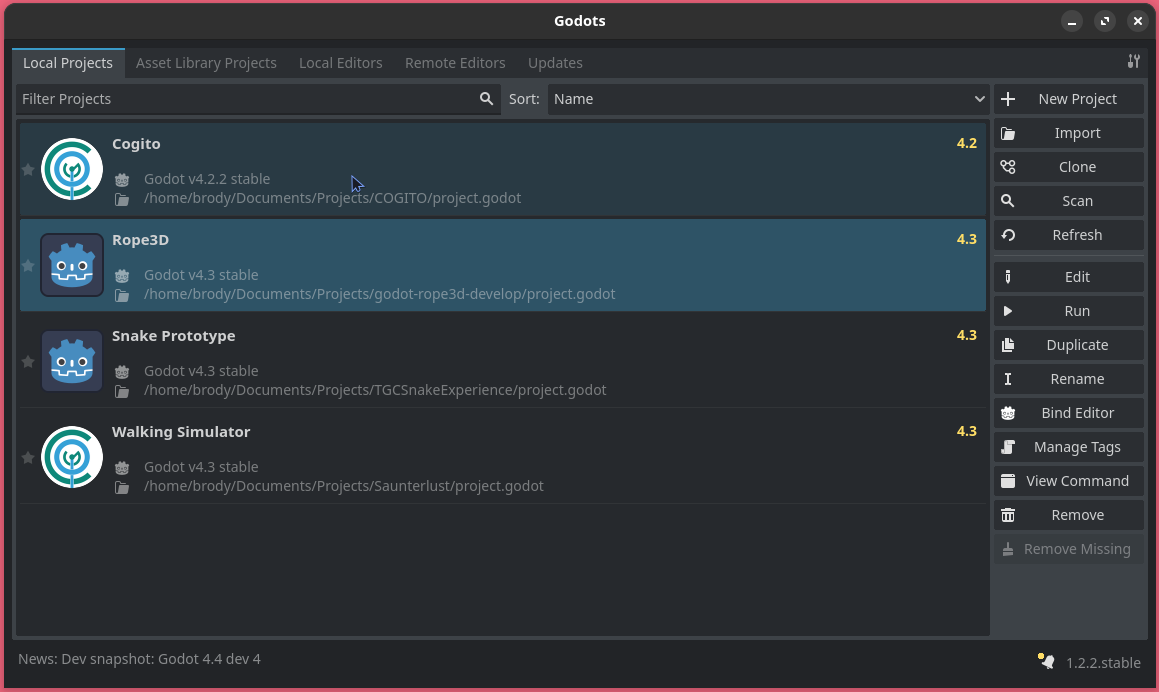Image resolution: width=1159 pixels, height=692 pixels.
Task: Click the Clone button label
Action: click(x=1077, y=167)
